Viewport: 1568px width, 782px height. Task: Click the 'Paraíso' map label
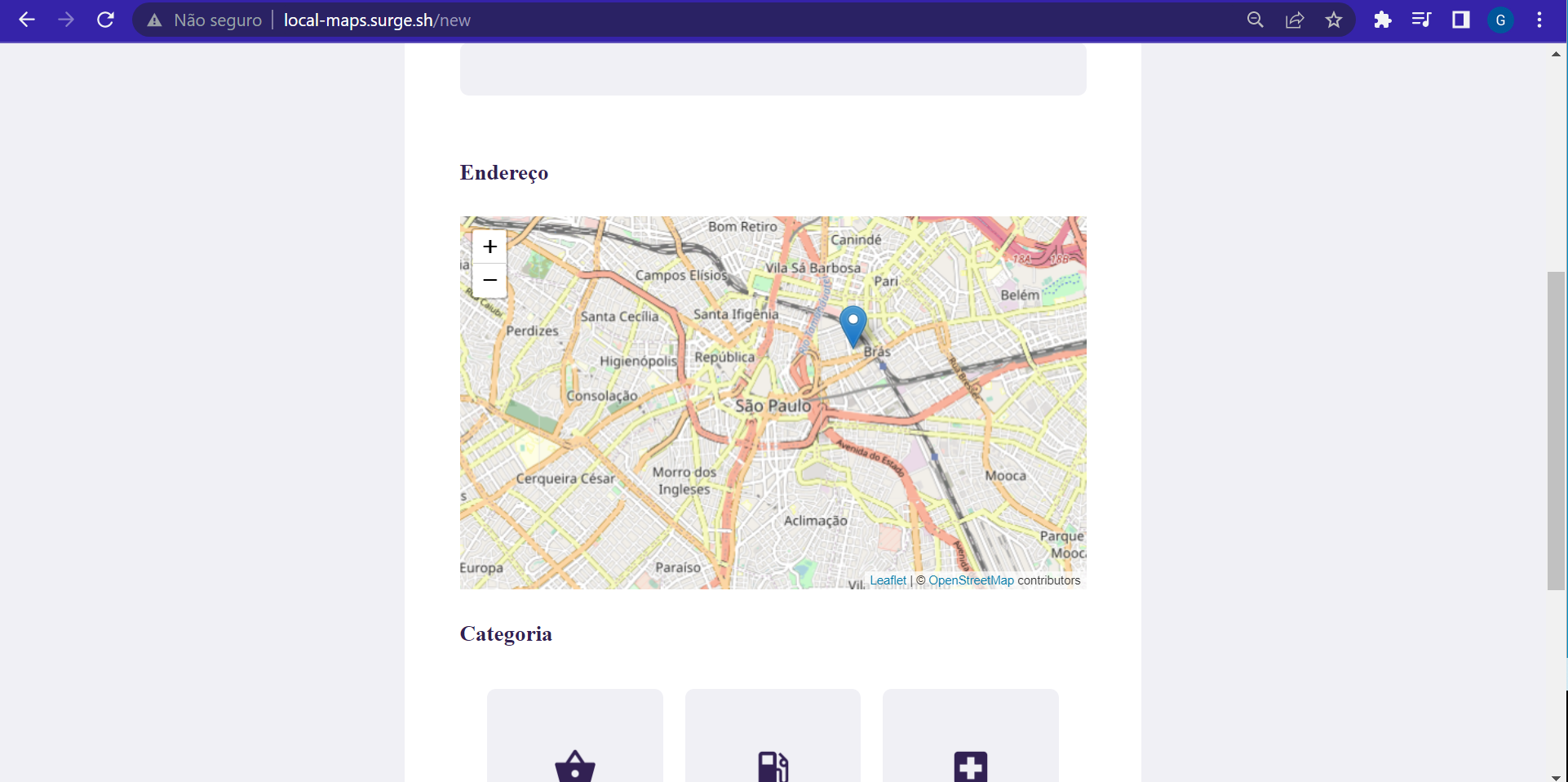point(678,567)
